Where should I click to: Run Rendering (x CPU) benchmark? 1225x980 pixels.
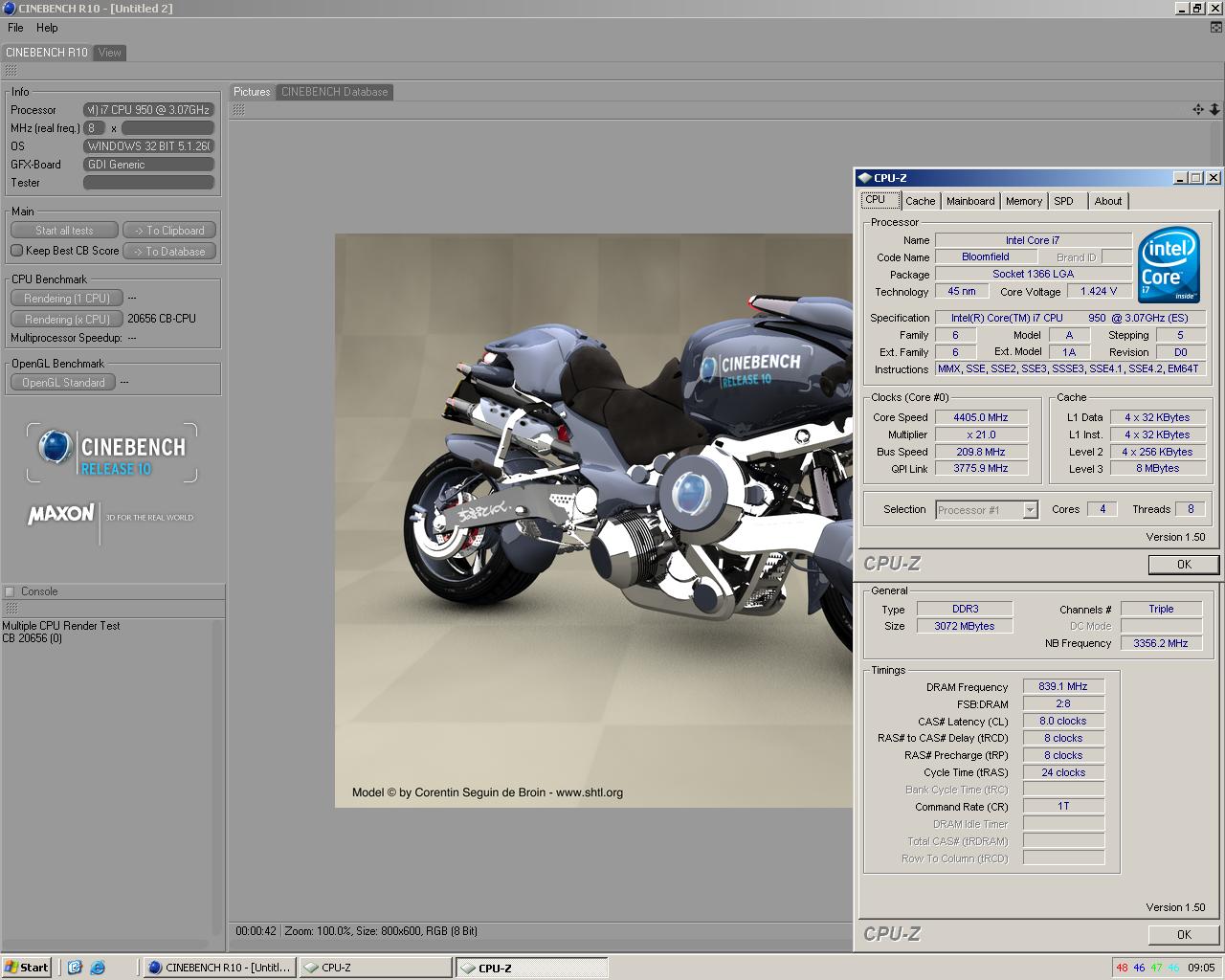tap(66, 320)
